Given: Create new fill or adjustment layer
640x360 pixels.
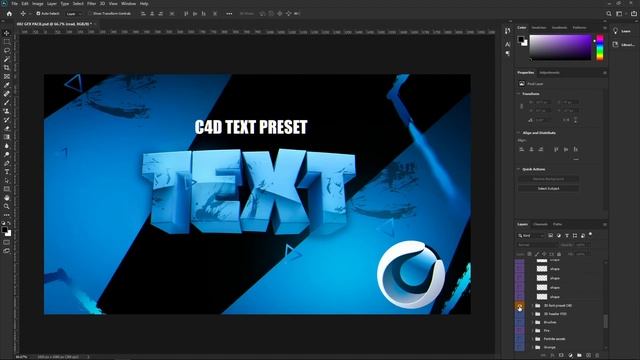Looking at the screenshot, I should click(x=570, y=356).
